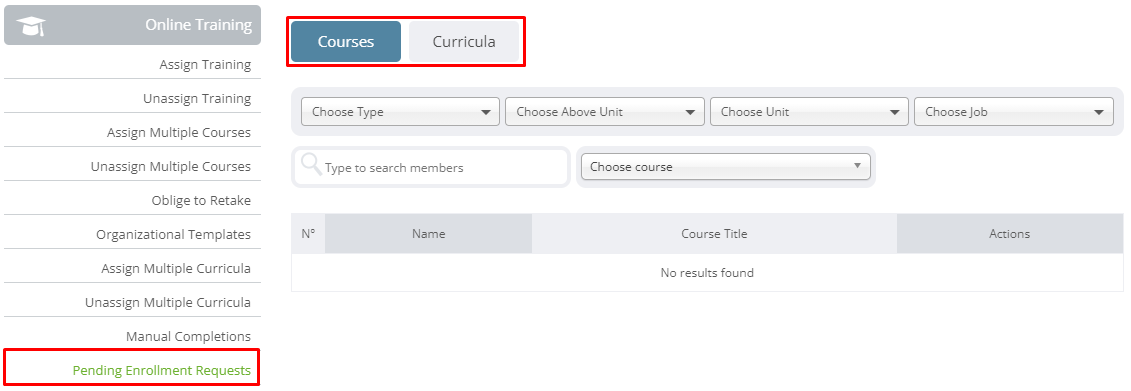Viewport: 1131px width, 391px height.
Task: Click the N° column header
Action: (309, 234)
